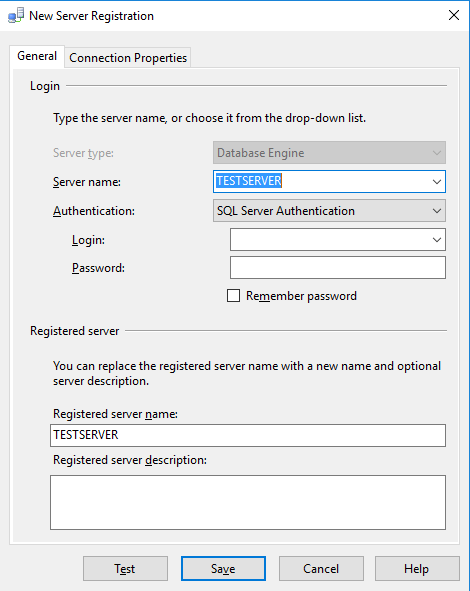This screenshot has height=591, width=470.
Task: Close the New Server Registration dialog
Action: (454, 15)
